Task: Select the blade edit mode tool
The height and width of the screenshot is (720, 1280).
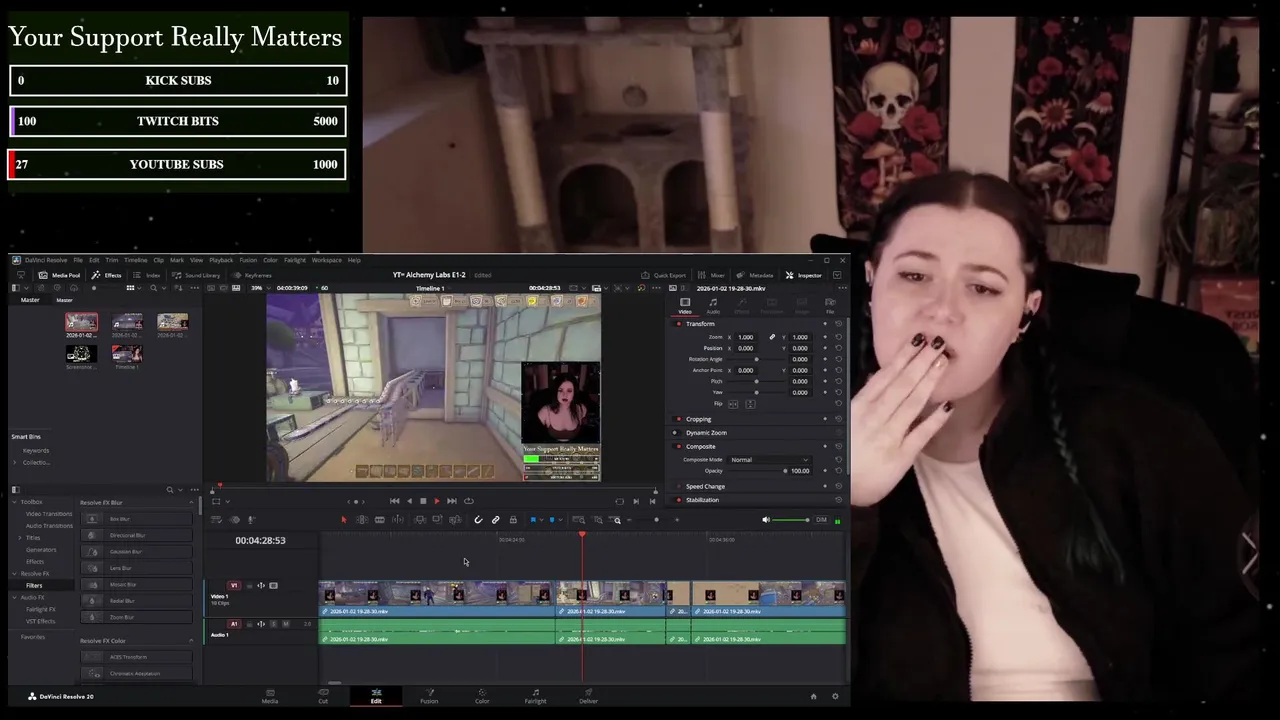Action: [380, 520]
